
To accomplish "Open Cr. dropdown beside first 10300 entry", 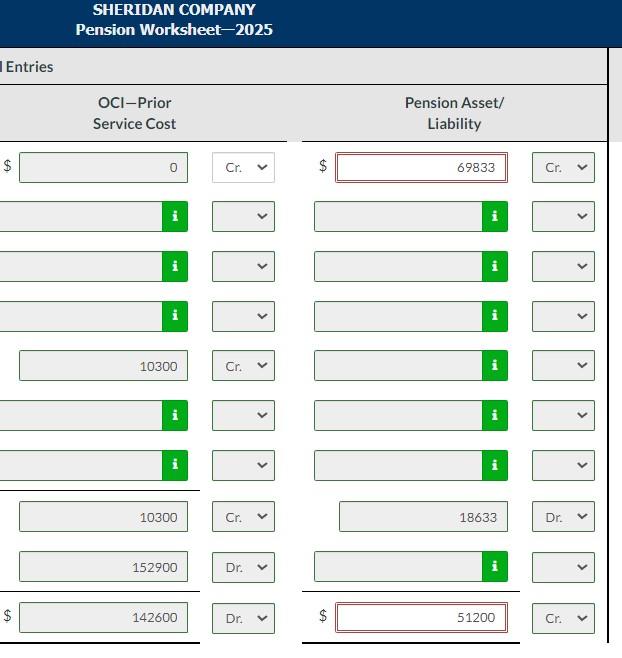I will point(243,366).
